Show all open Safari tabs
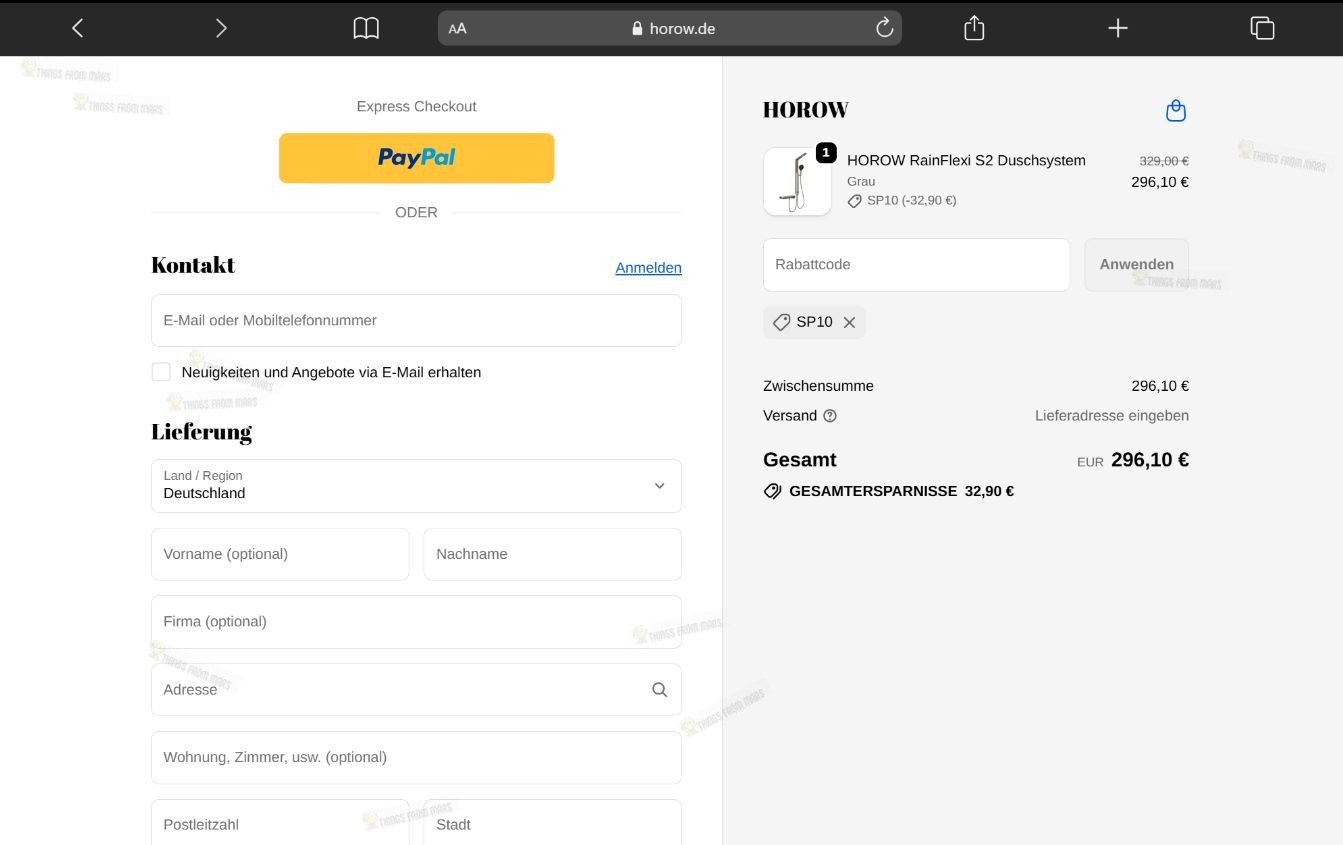1343x845 pixels. pos(1262,28)
